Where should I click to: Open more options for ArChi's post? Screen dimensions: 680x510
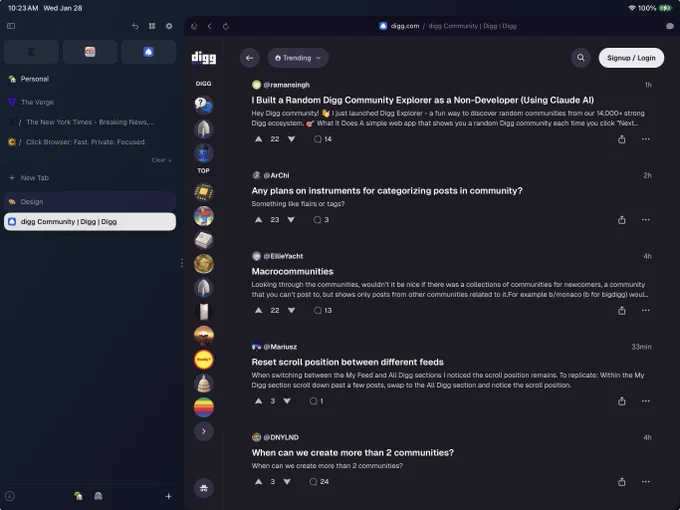[646, 220]
